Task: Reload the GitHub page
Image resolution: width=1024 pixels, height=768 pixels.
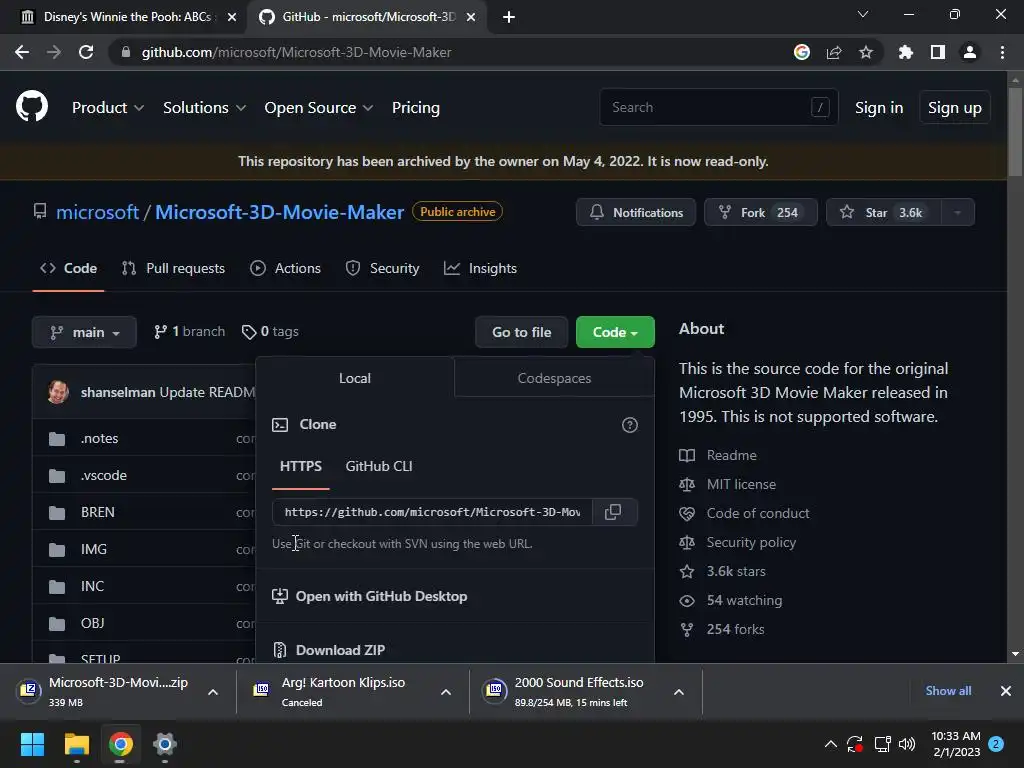Action: [x=86, y=52]
